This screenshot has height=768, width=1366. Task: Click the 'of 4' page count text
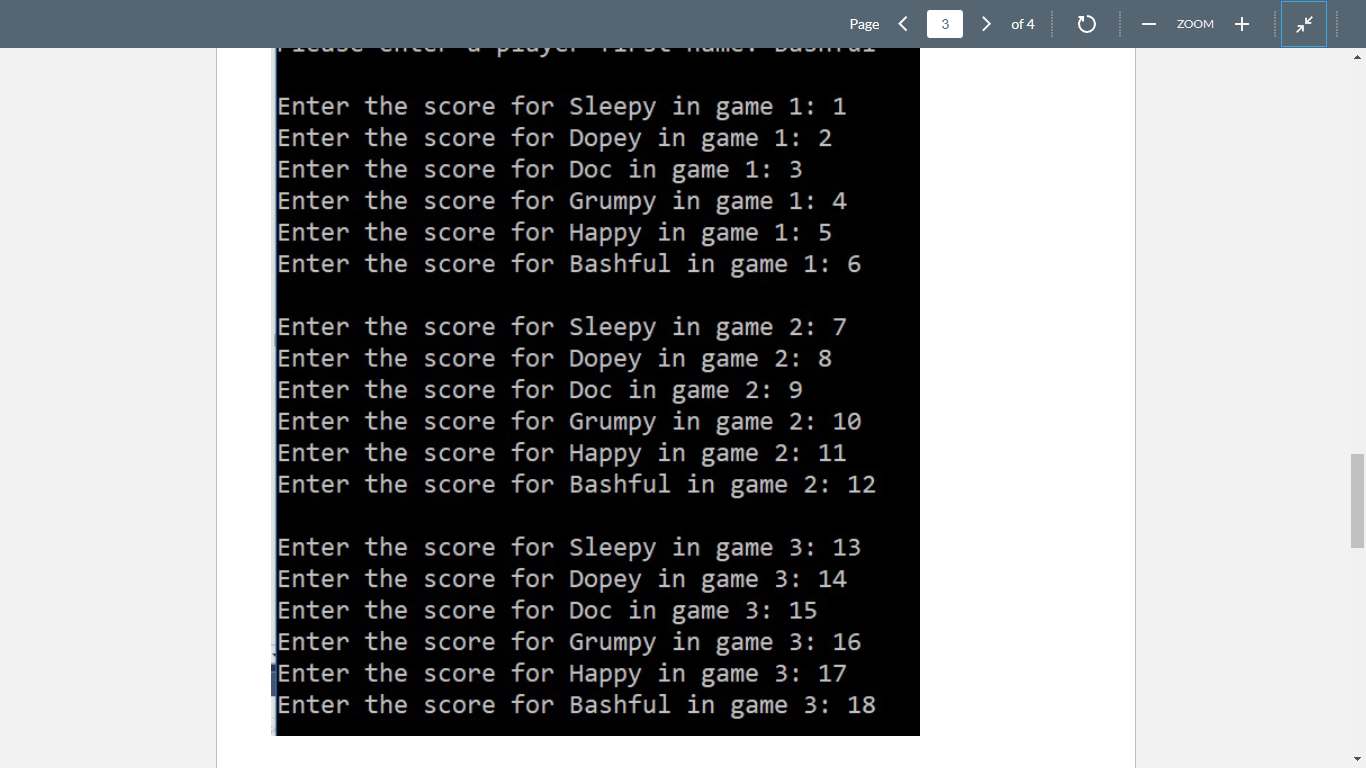click(1023, 24)
